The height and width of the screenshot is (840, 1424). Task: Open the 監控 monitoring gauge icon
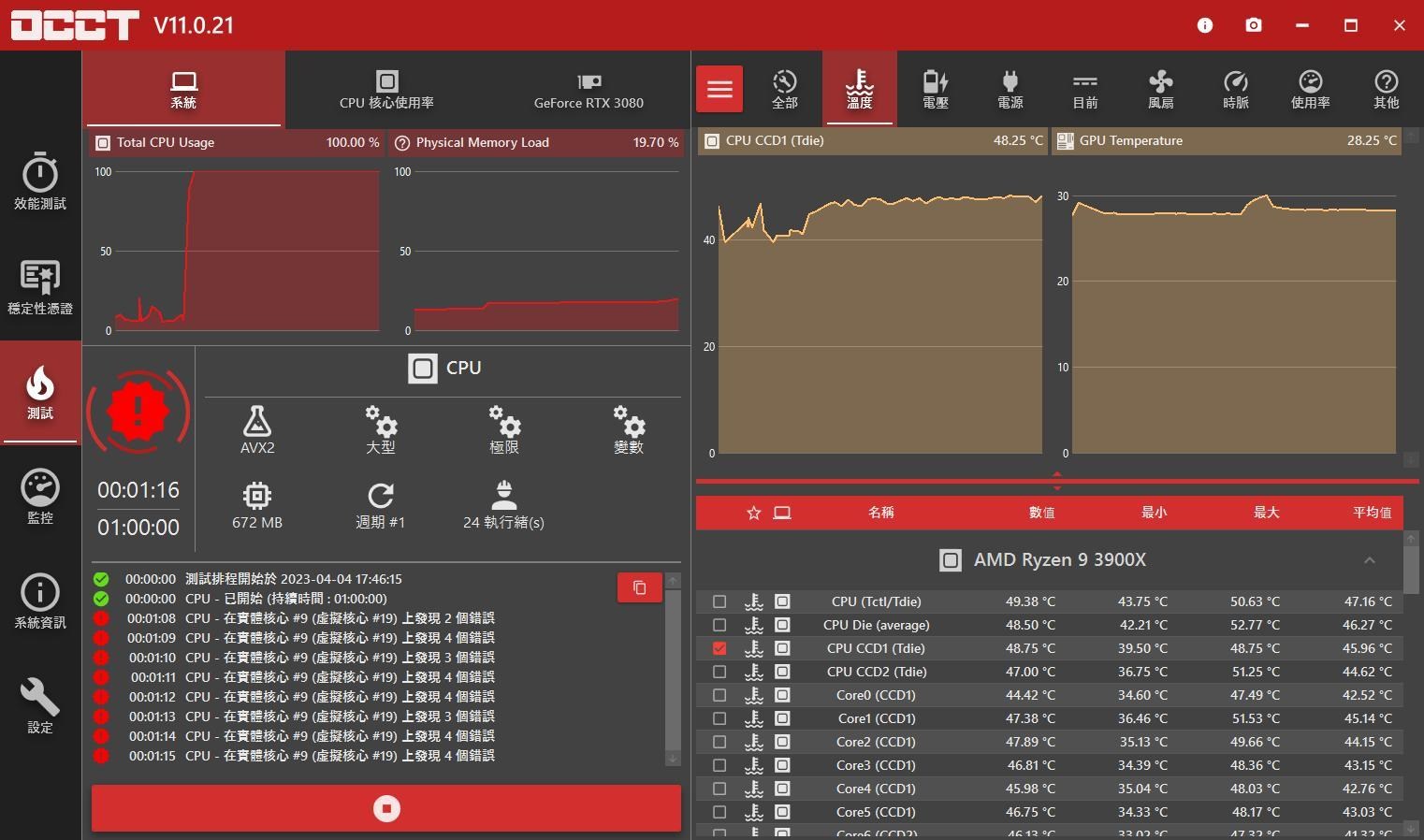(x=40, y=496)
